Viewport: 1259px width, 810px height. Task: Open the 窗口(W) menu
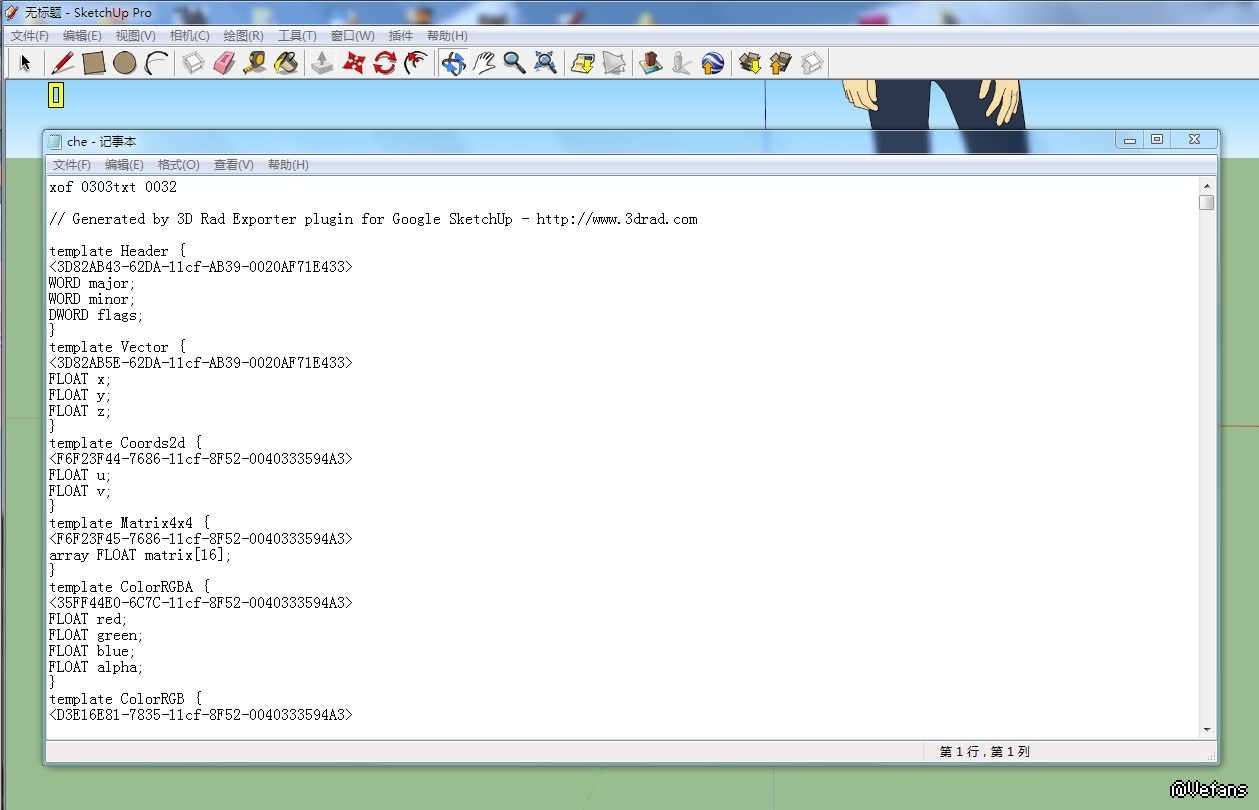[x=353, y=36]
